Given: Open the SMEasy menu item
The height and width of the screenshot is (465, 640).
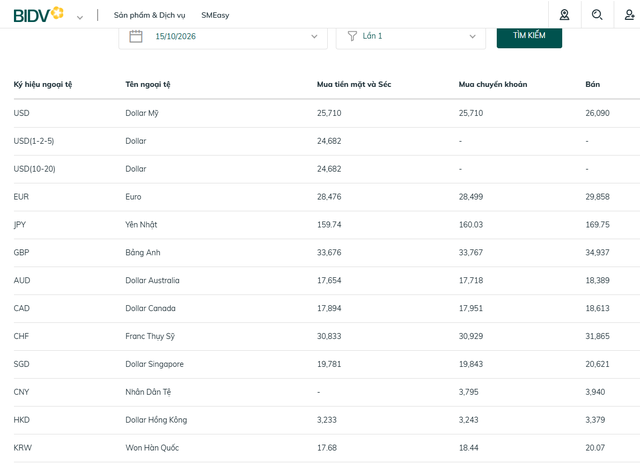Looking at the screenshot, I should coord(215,15).
